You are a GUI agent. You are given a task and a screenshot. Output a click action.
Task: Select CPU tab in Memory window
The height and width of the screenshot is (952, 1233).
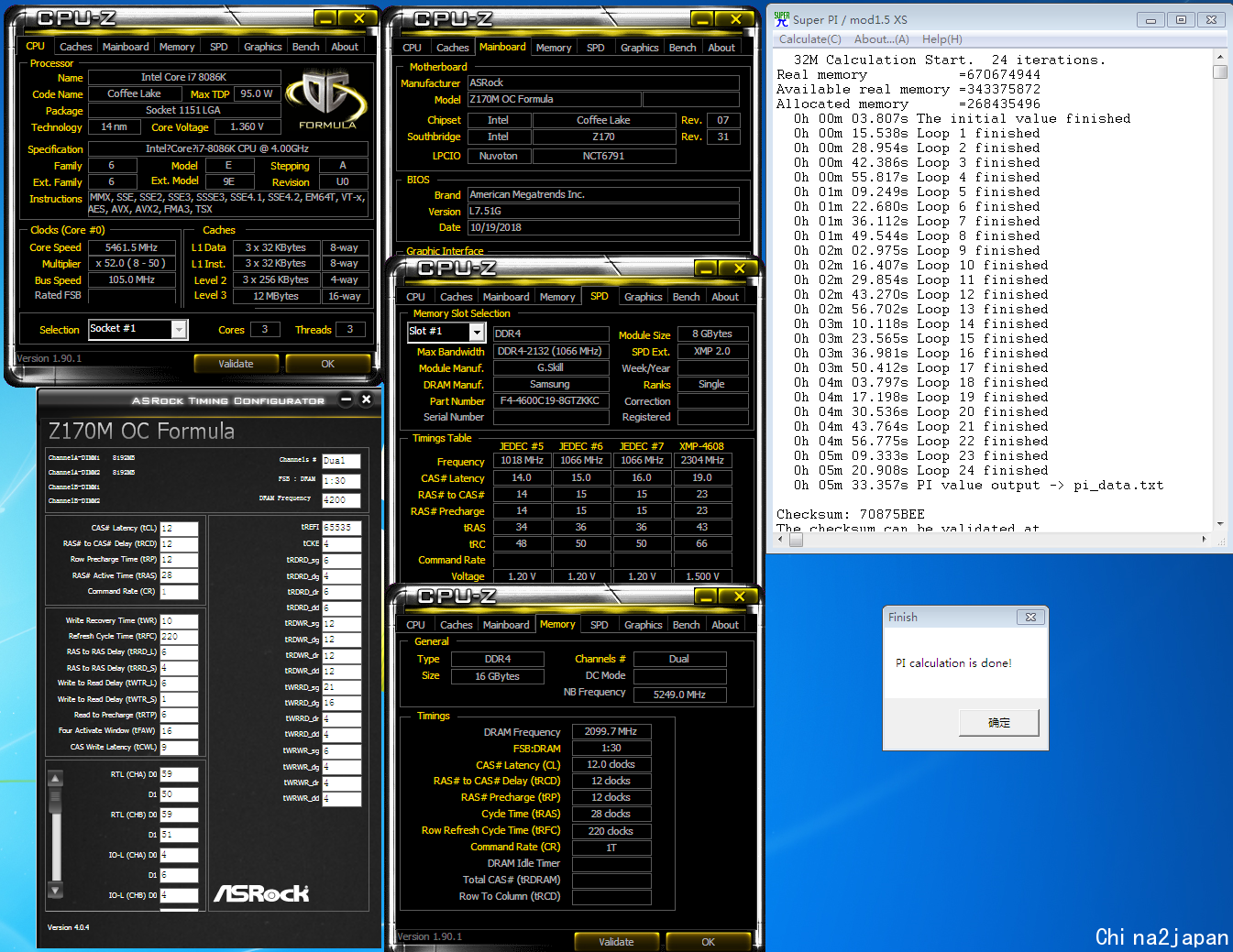pyautogui.click(x=415, y=625)
